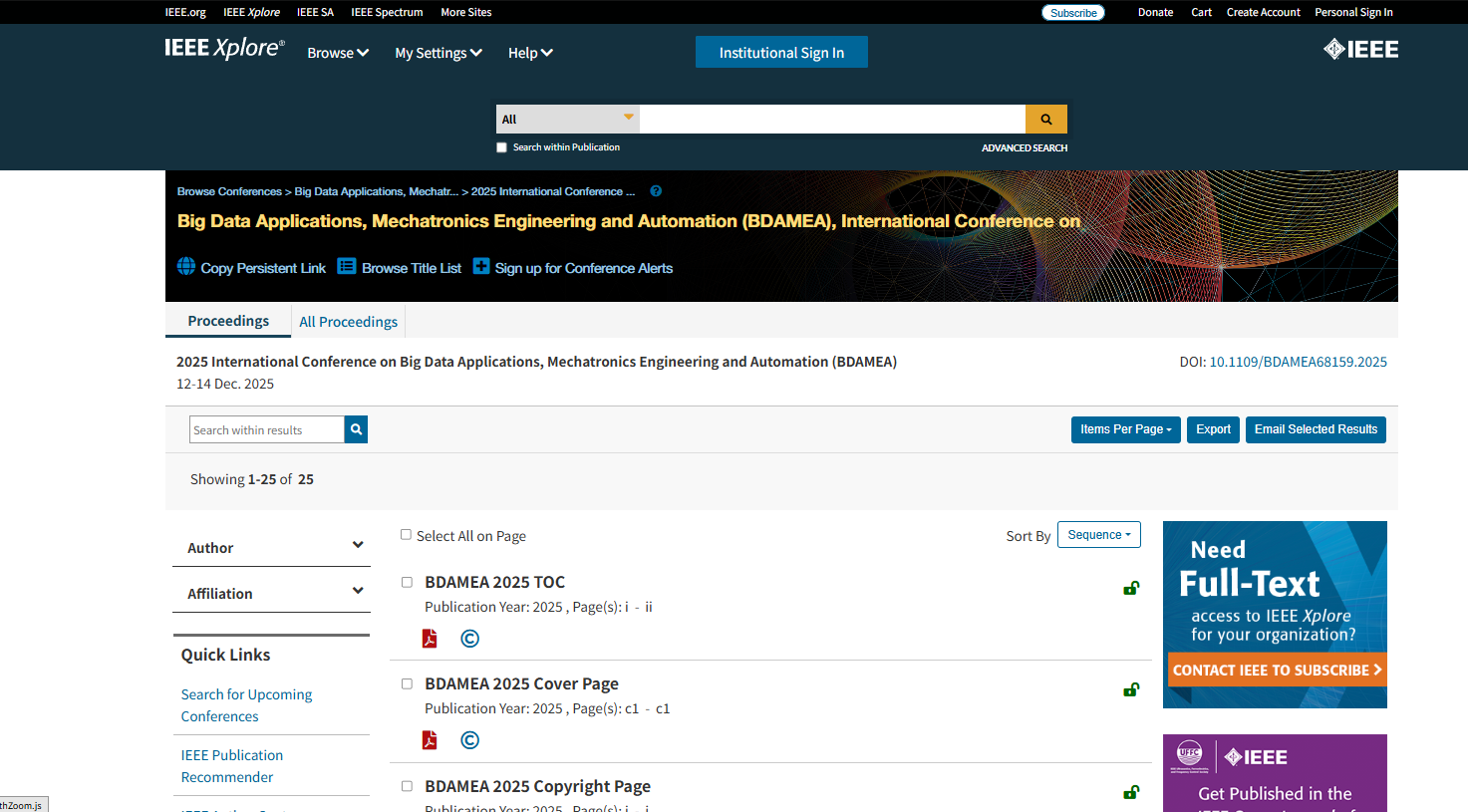Open the DOI 10.1109/BDAMEA68159.2025 link
The width and height of the screenshot is (1468, 812).
(x=1298, y=362)
